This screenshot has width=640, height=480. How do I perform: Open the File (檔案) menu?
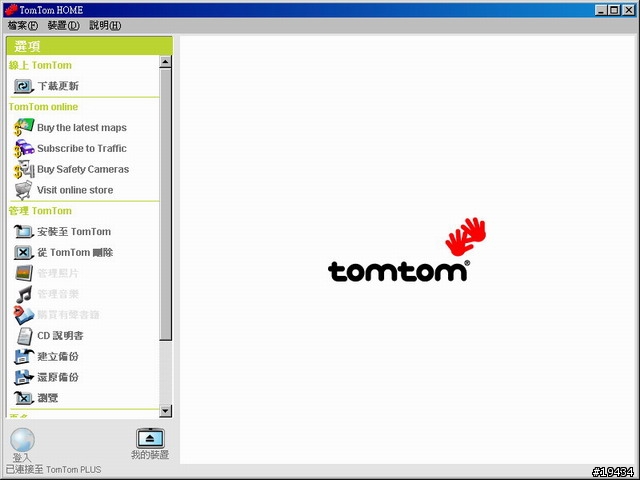point(22,26)
